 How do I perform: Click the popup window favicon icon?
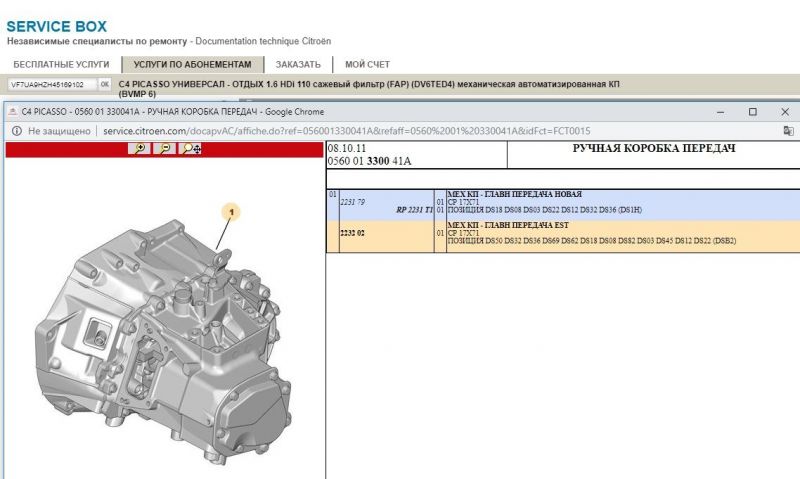[12, 112]
